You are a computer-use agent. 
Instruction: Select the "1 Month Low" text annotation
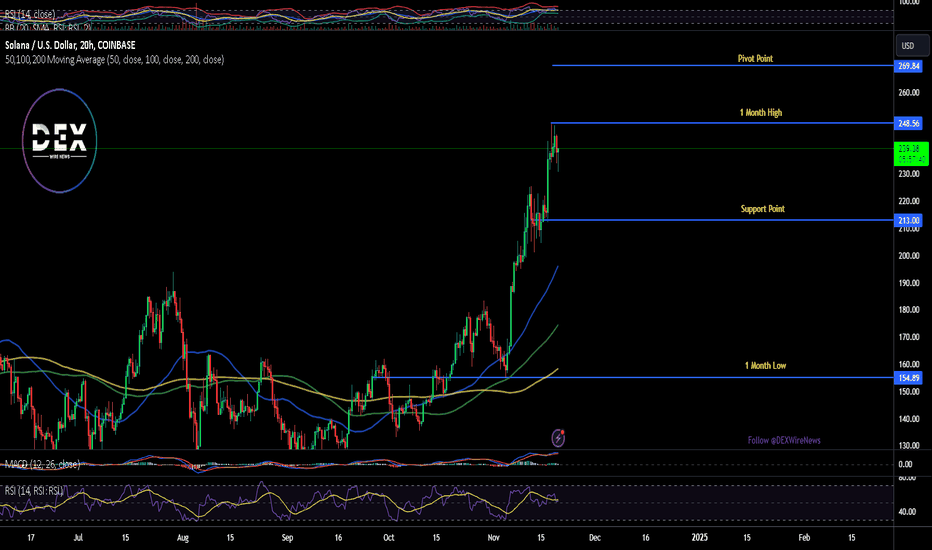[x=766, y=366]
